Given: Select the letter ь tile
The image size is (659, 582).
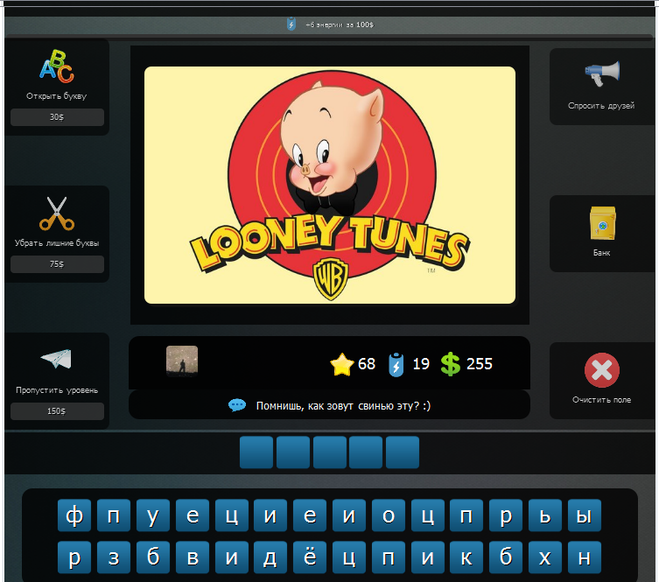Looking at the screenshot, I should click(x=545, y=516).
